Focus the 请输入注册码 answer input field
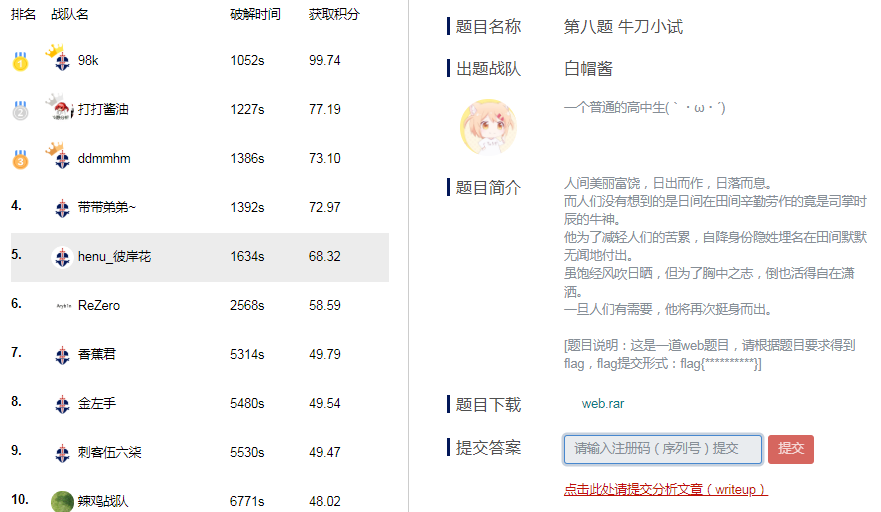The width and height of the screenshot is (881, 512). (x=663, y=449)
